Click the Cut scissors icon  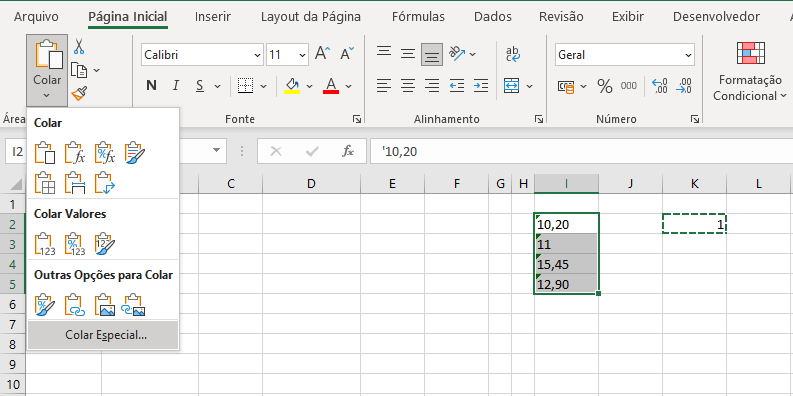(79, 47)
